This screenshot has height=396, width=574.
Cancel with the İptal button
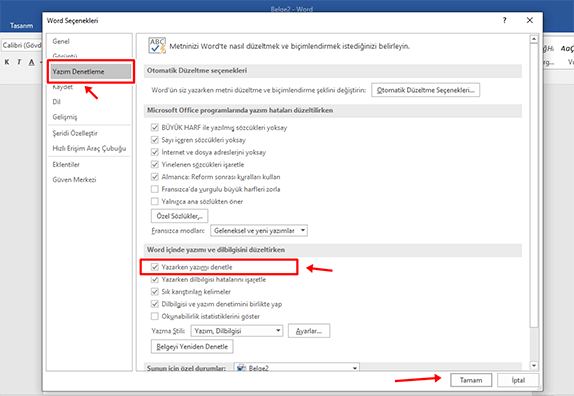click(518, 380)
